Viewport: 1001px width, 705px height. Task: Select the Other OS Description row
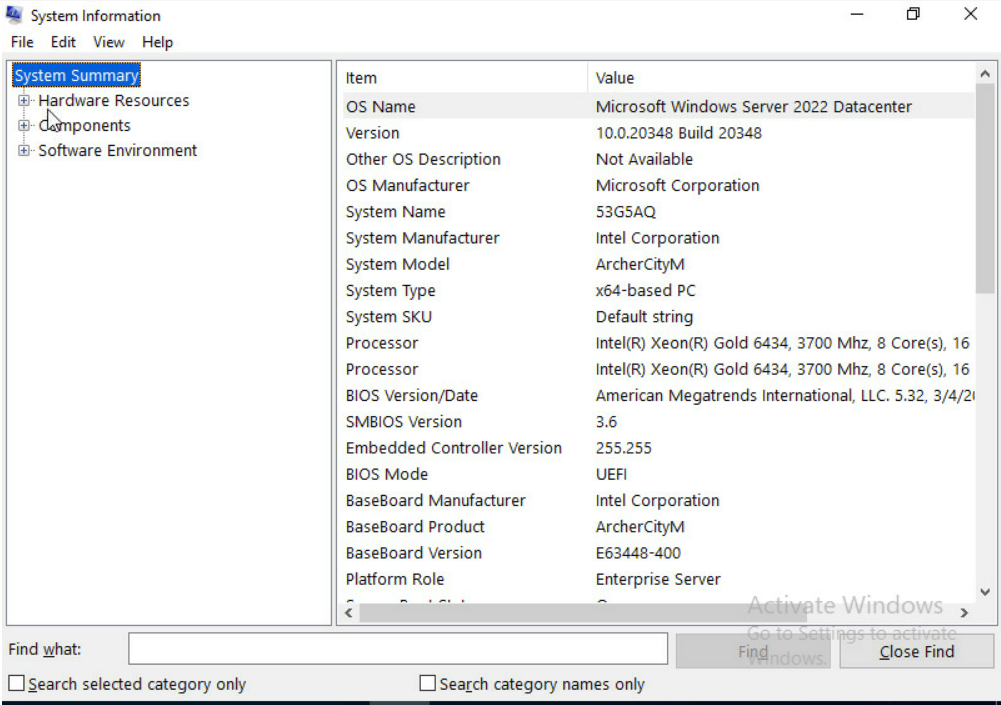tap(658, 159)
